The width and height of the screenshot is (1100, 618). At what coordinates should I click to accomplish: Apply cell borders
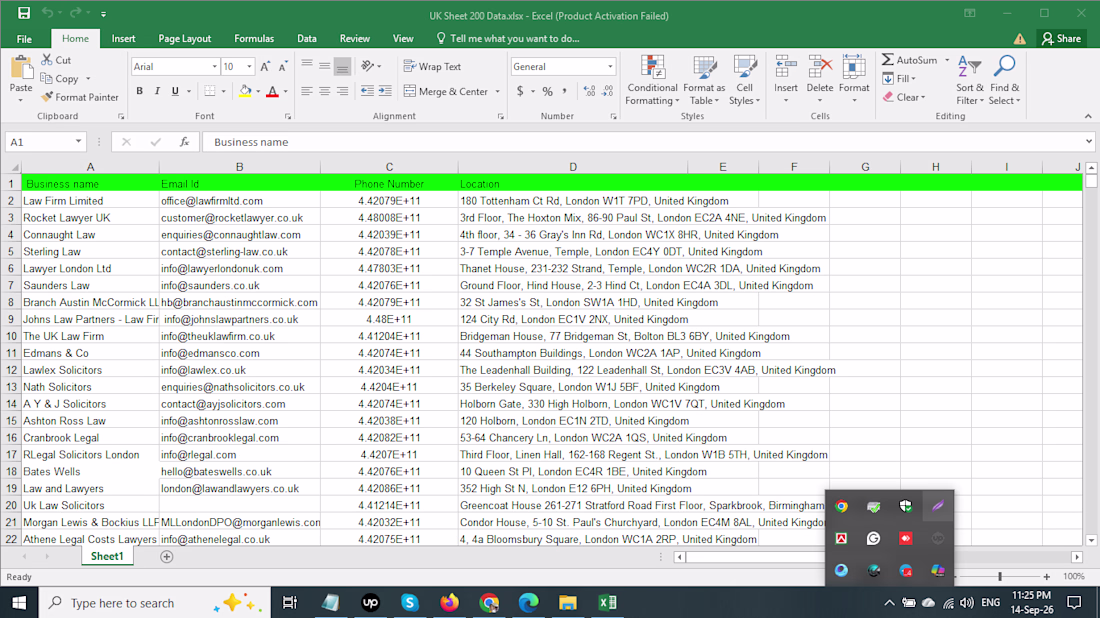210,91
